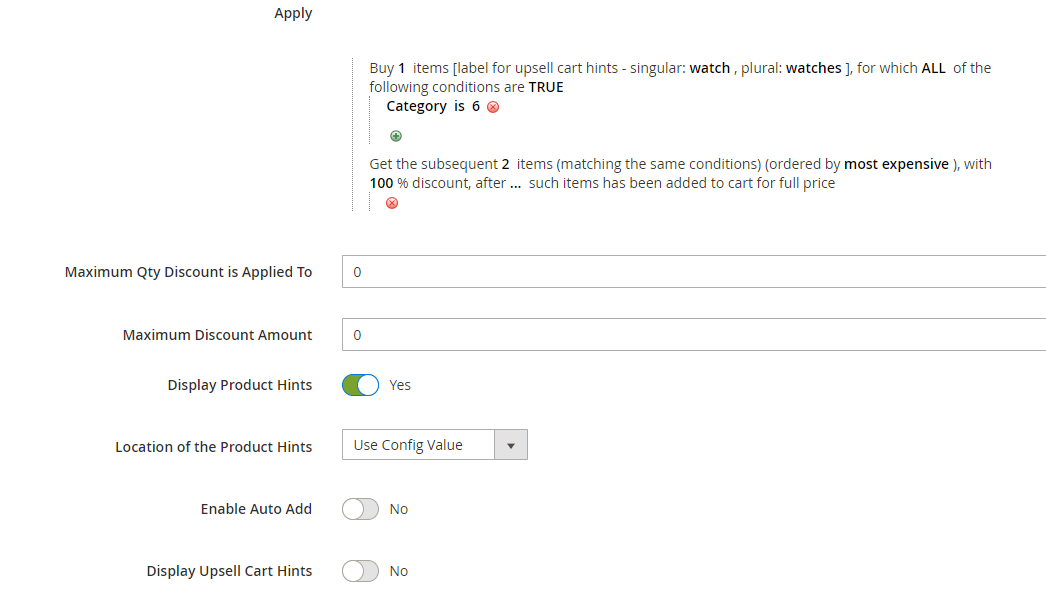
Task: Click the 'Enable Auto Add' label
Action: click(256, 509)
